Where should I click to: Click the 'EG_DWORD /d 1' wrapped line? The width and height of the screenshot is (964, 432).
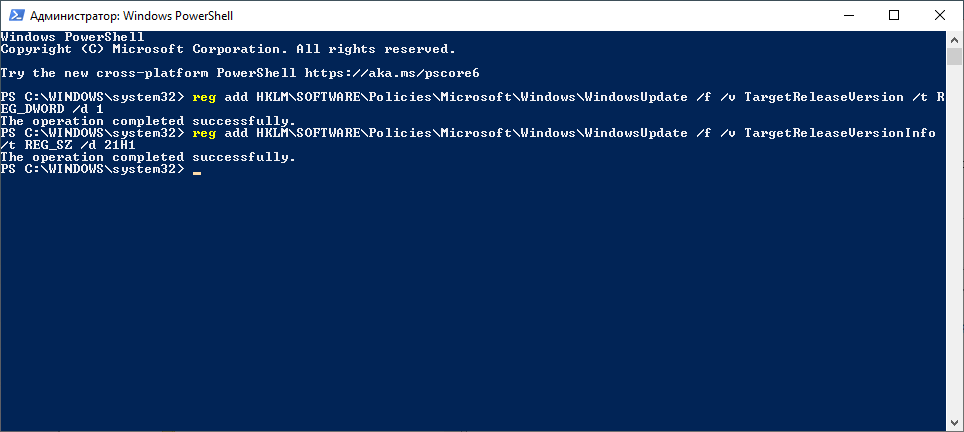52,109
